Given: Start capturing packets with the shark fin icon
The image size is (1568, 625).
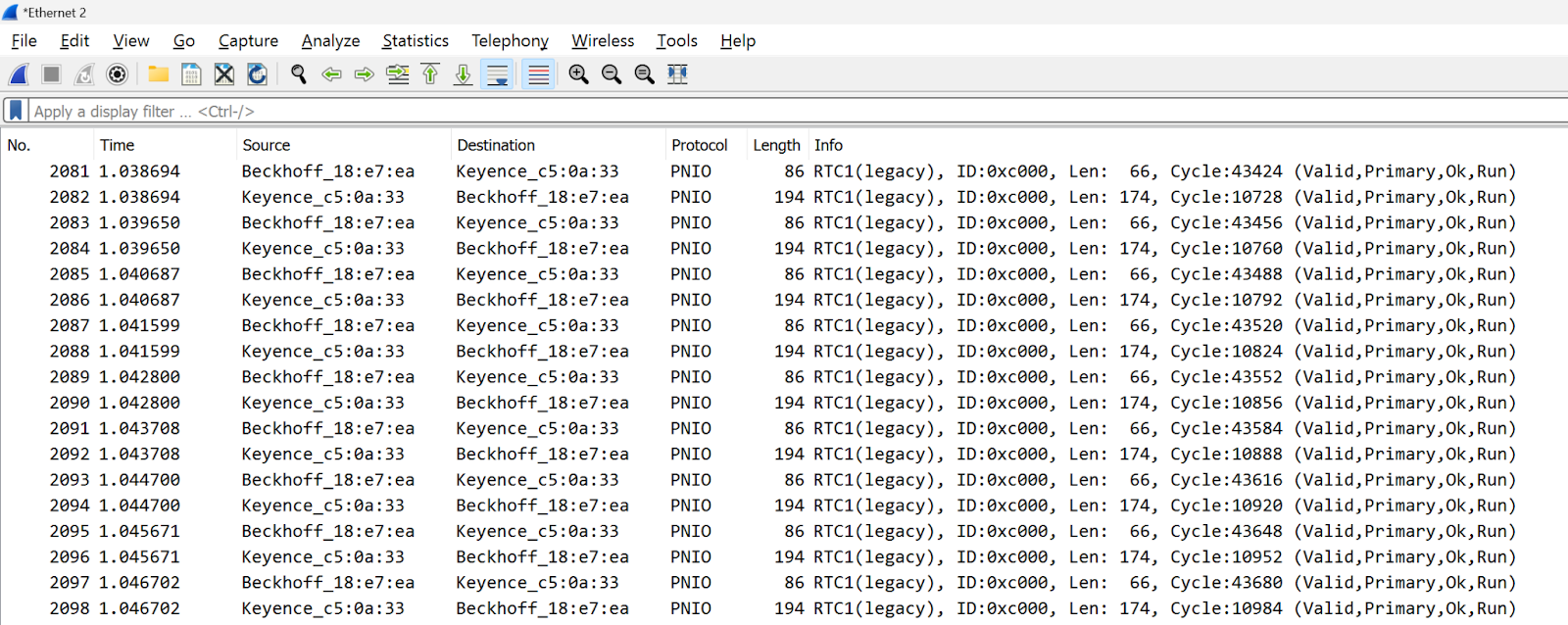Looking at the screenshot, I should [19, 74].
